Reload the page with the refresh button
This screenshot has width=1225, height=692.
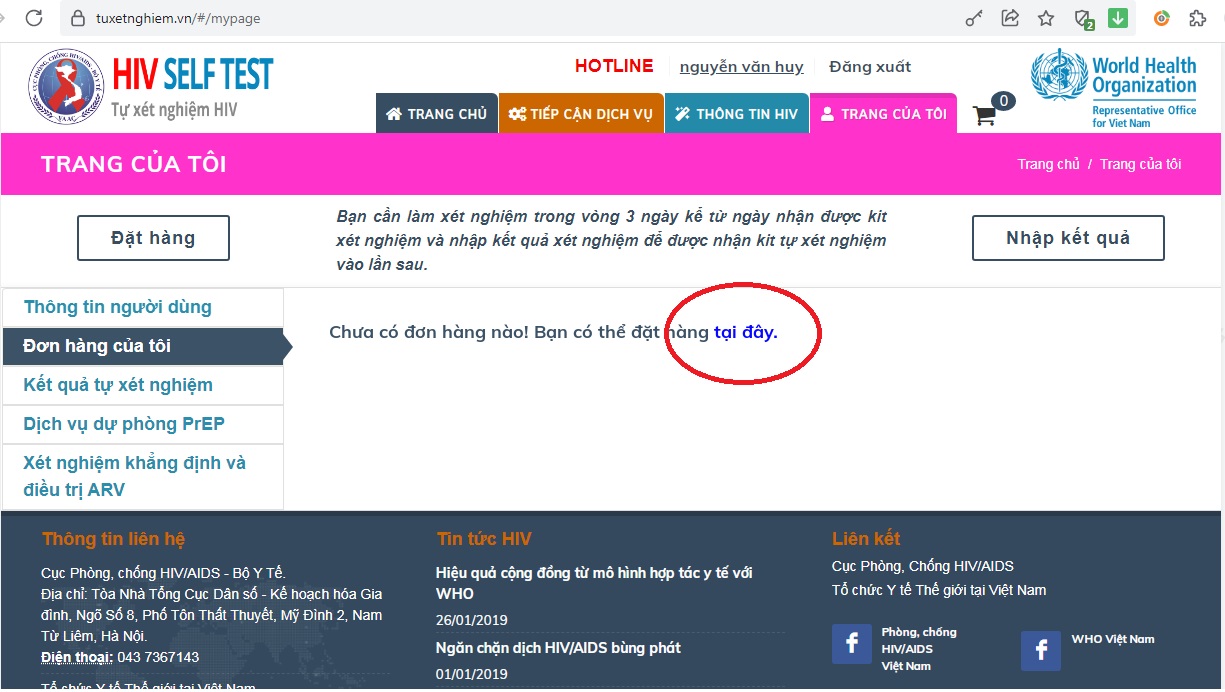coord(34,18)
